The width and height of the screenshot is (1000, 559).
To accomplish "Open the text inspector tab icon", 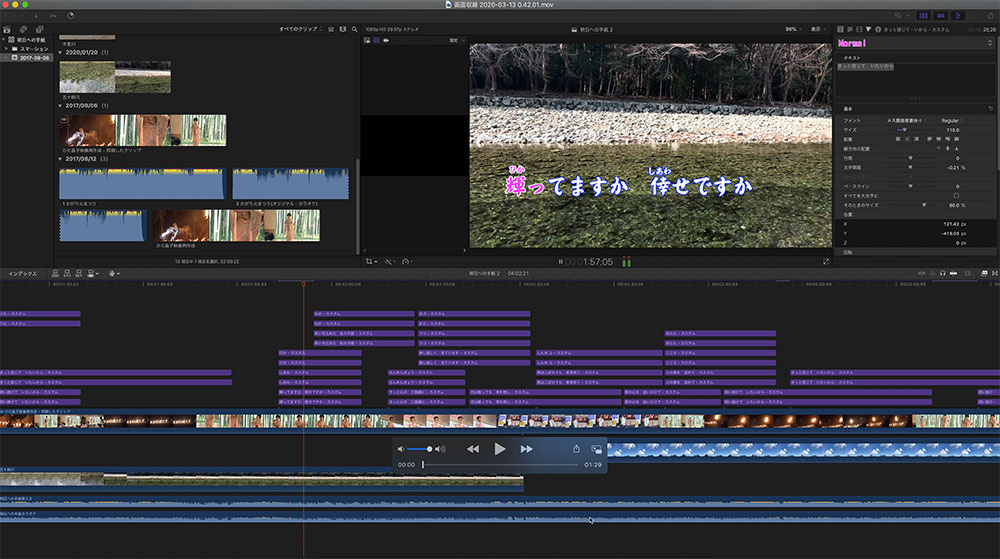I will pos(848,29).
